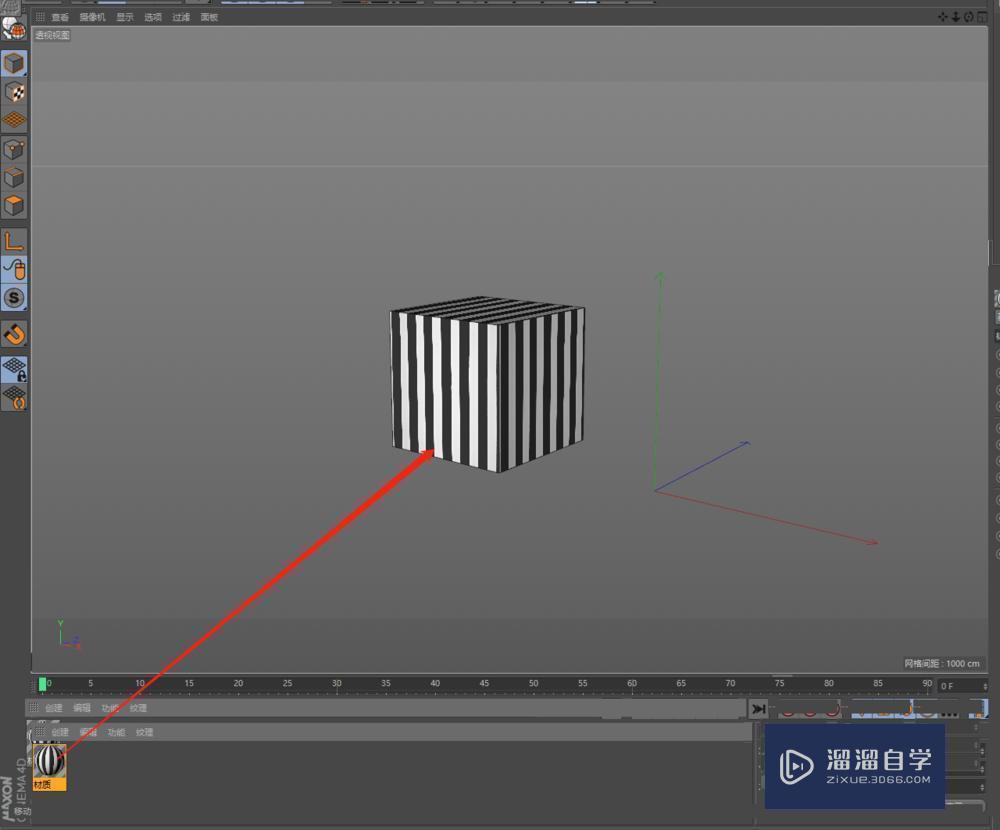1000x830 pixels.
Task: Open 纹理 menu in lower material manager
Action: pyautogui.click(x=145, y=732)
